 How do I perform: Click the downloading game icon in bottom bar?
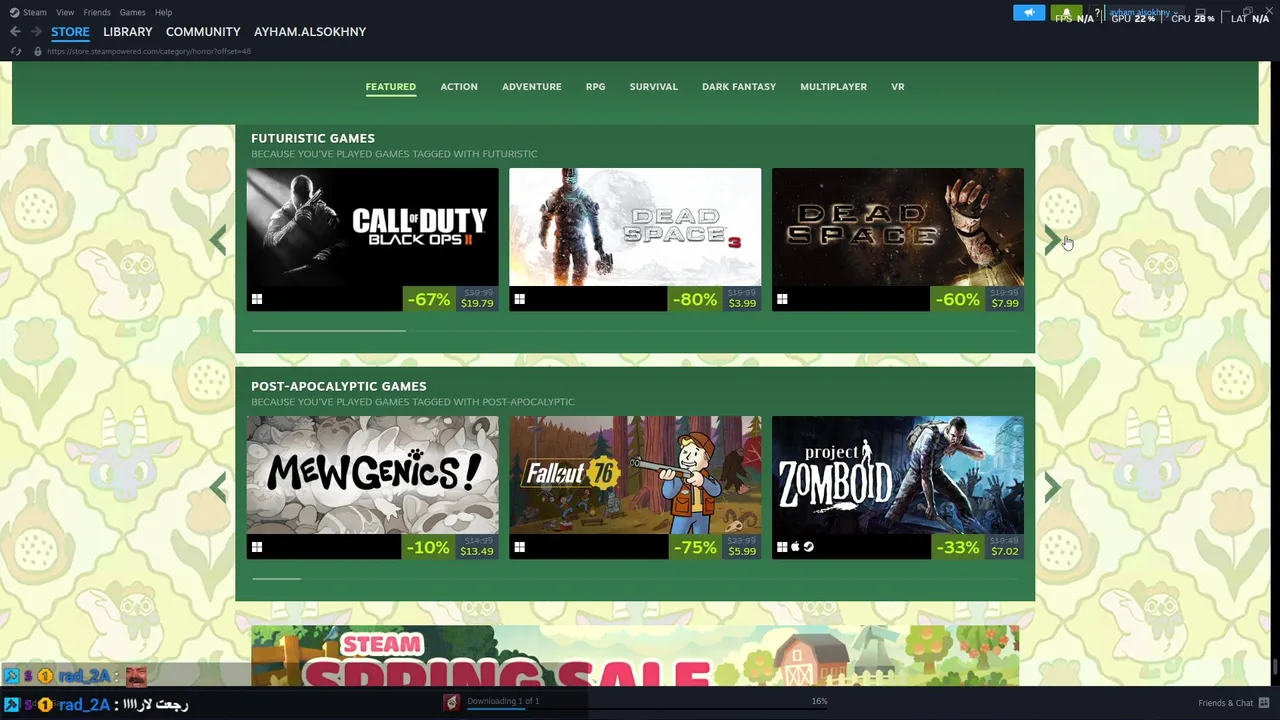click(452, 703)
